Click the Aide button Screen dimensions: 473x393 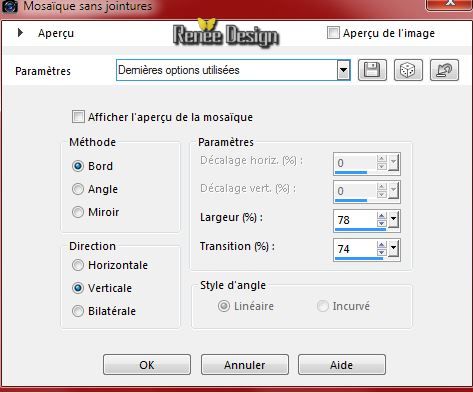pos(342,365)
